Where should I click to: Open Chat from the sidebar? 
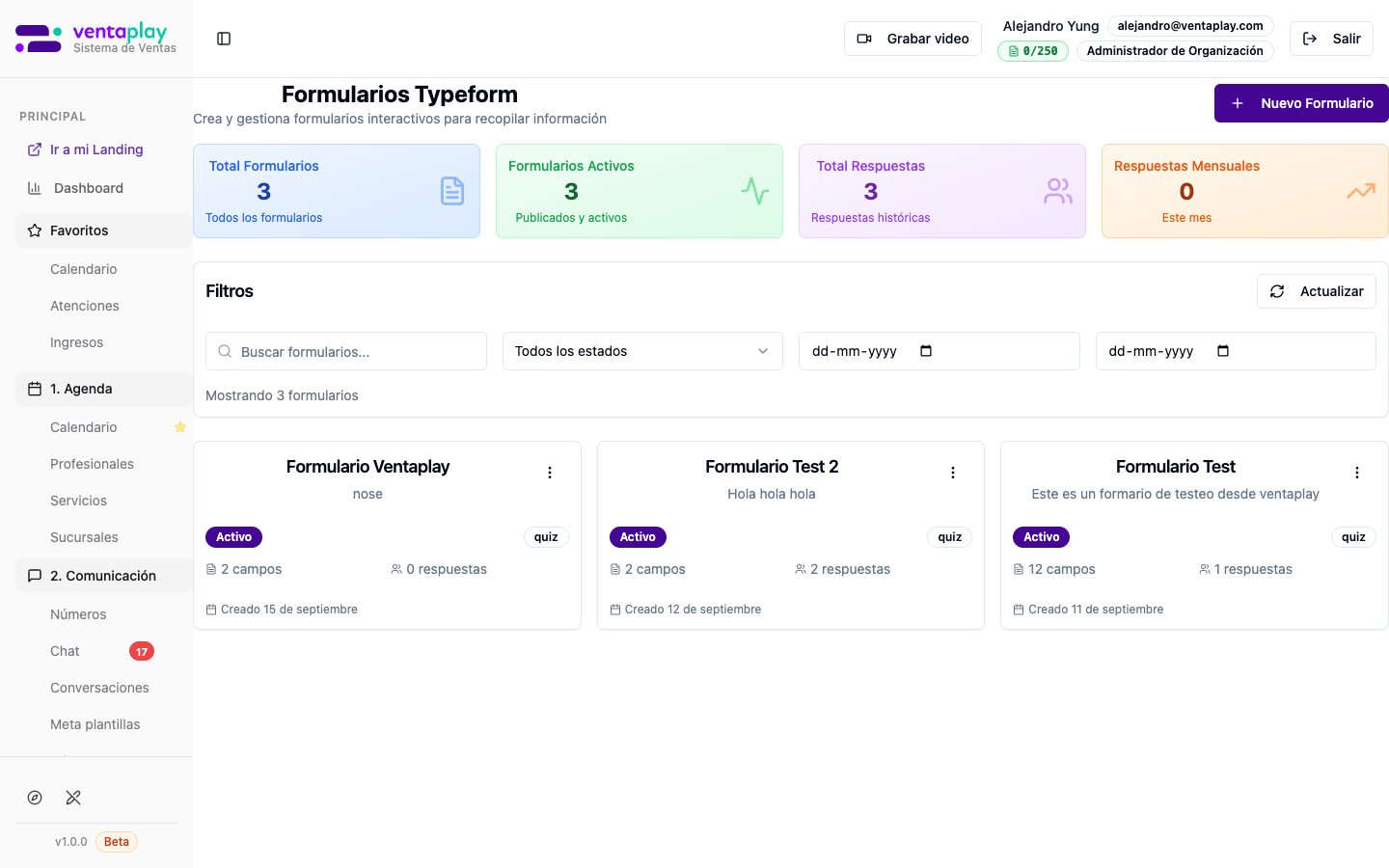[x=66, y=651]
